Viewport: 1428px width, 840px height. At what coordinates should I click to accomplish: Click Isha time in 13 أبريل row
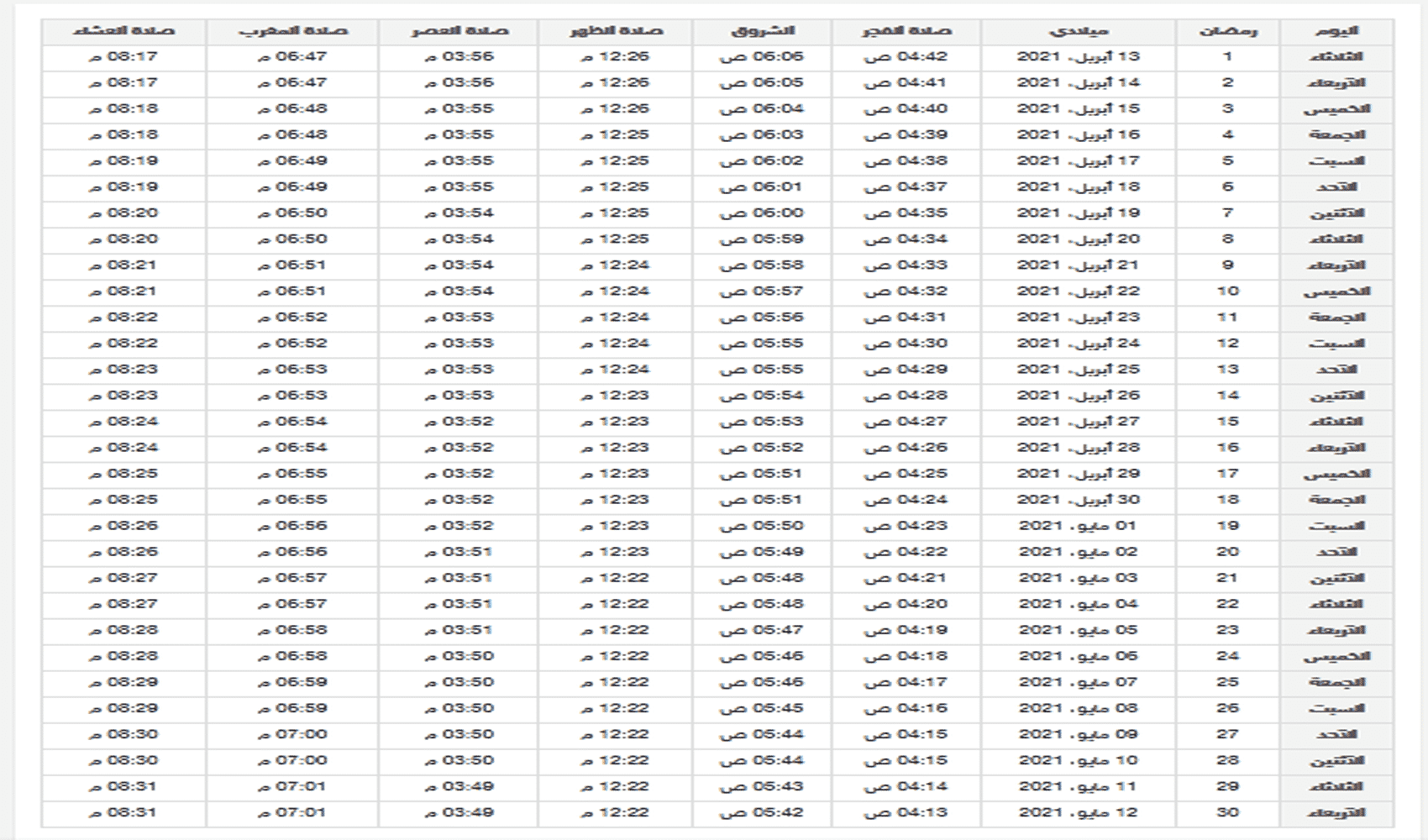point(123,57)
